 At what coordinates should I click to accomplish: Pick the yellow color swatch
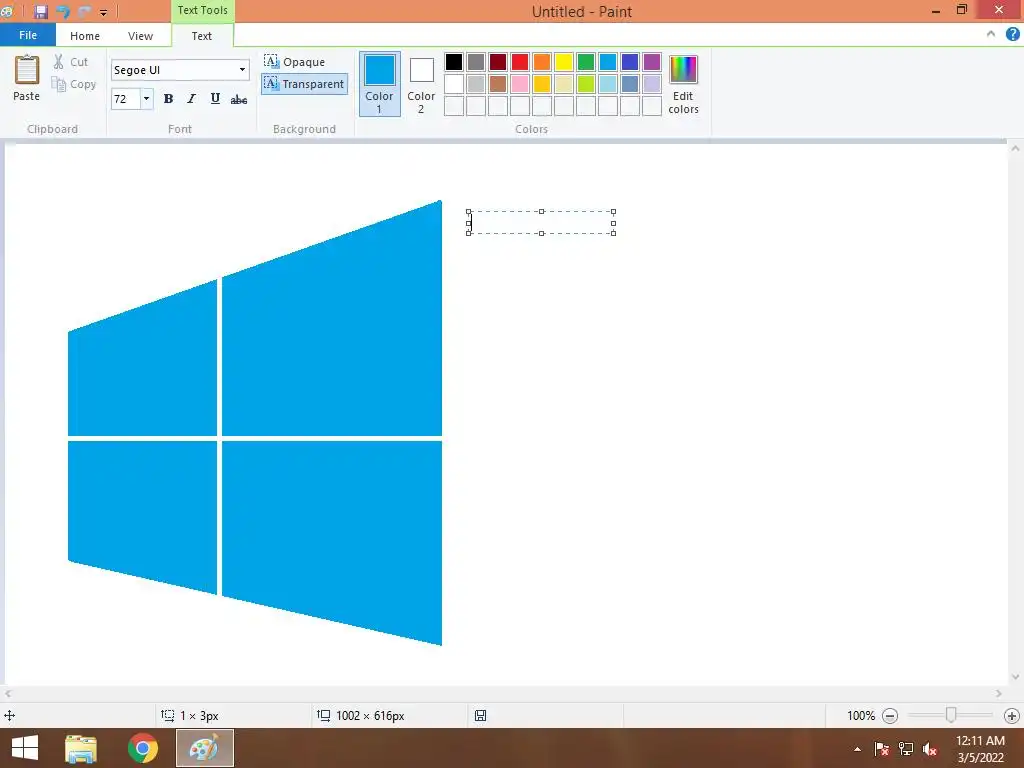point(564,62)
